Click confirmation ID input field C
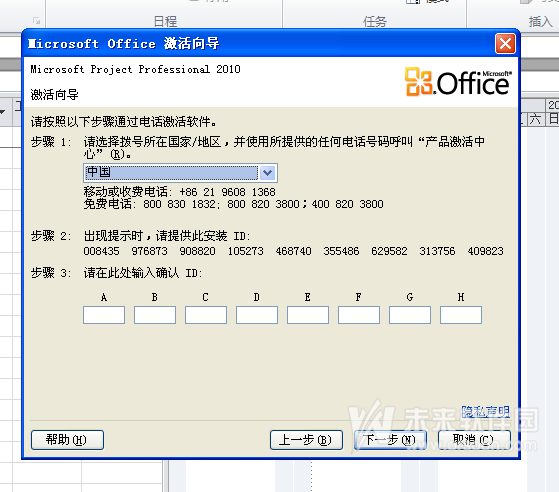The image size is (559, 492). pos(206,315)
